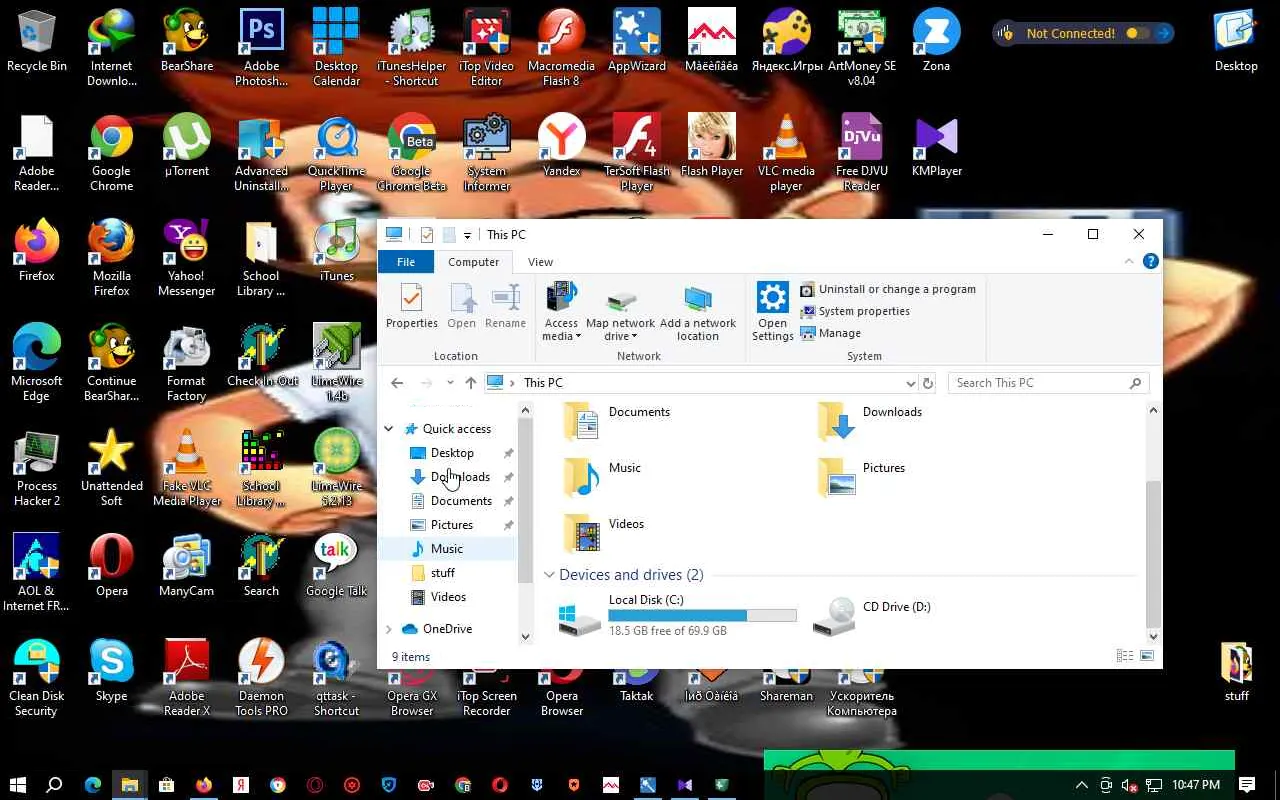Open the Recycle Bin desktop icon
Screen dimensions: 1280x800
37,42
